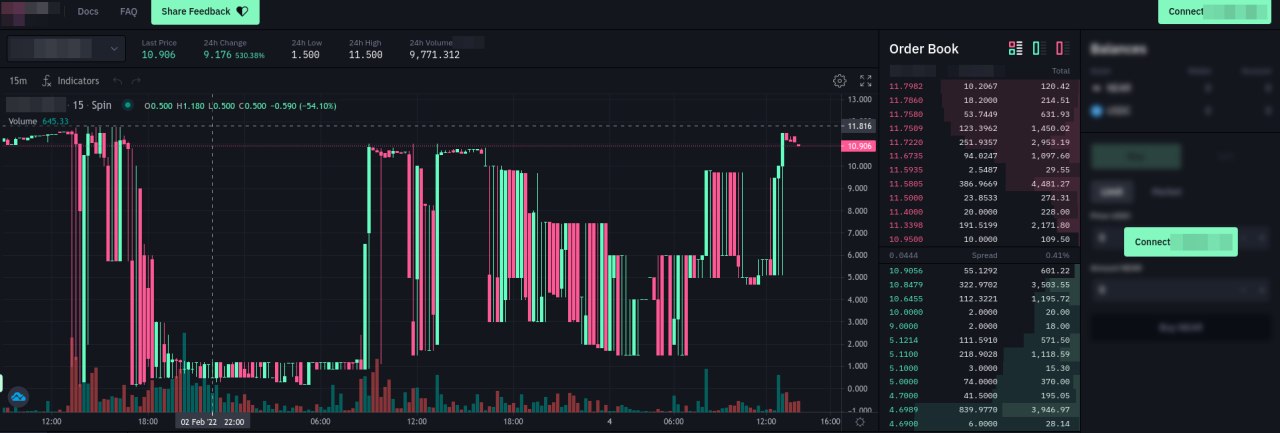Viewport: 1280px width, 433px height.
Task: Open chart settings gear icon
Action: click(840, 81)
